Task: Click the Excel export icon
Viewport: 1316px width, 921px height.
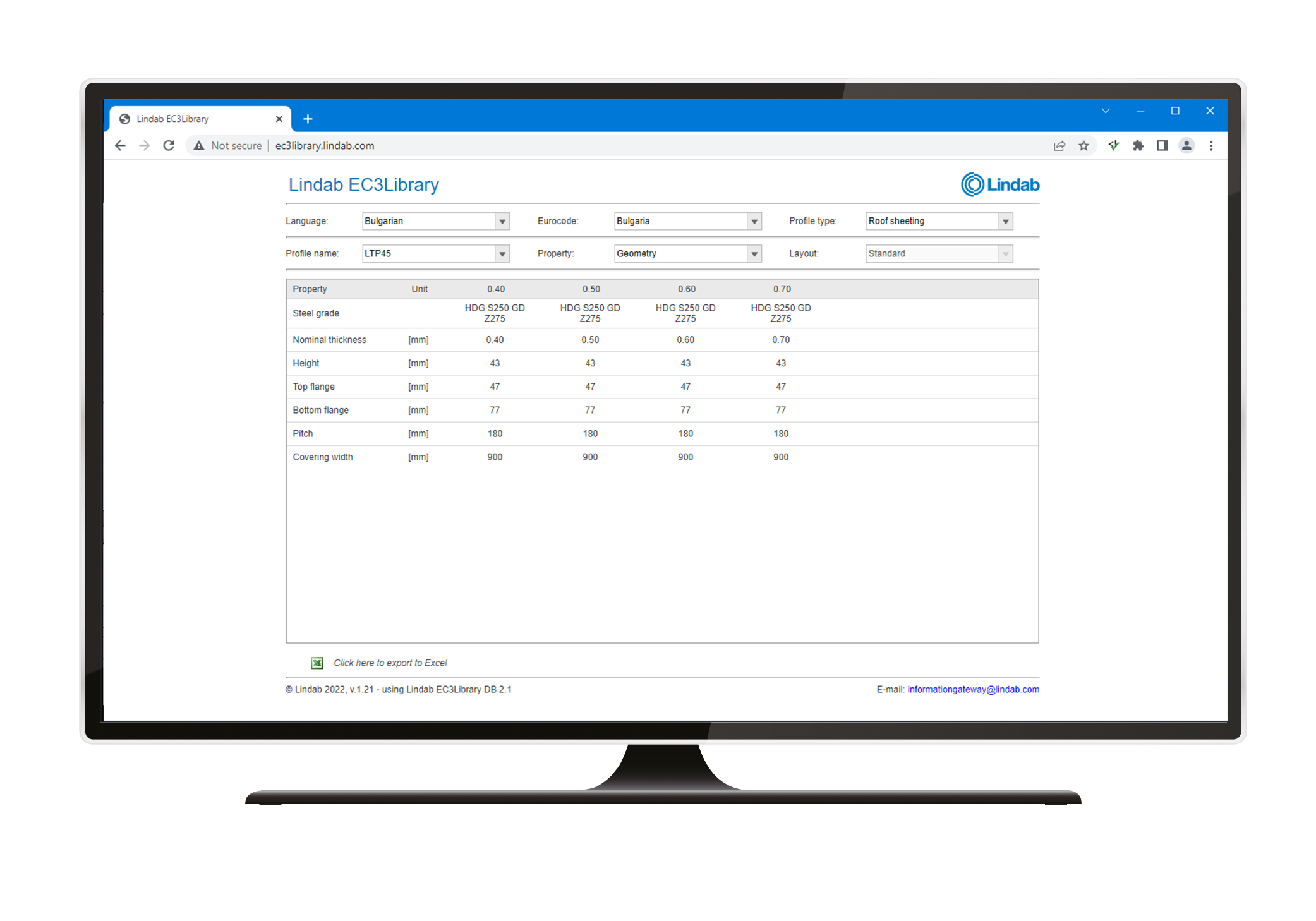Action: (x=317, y=663)
